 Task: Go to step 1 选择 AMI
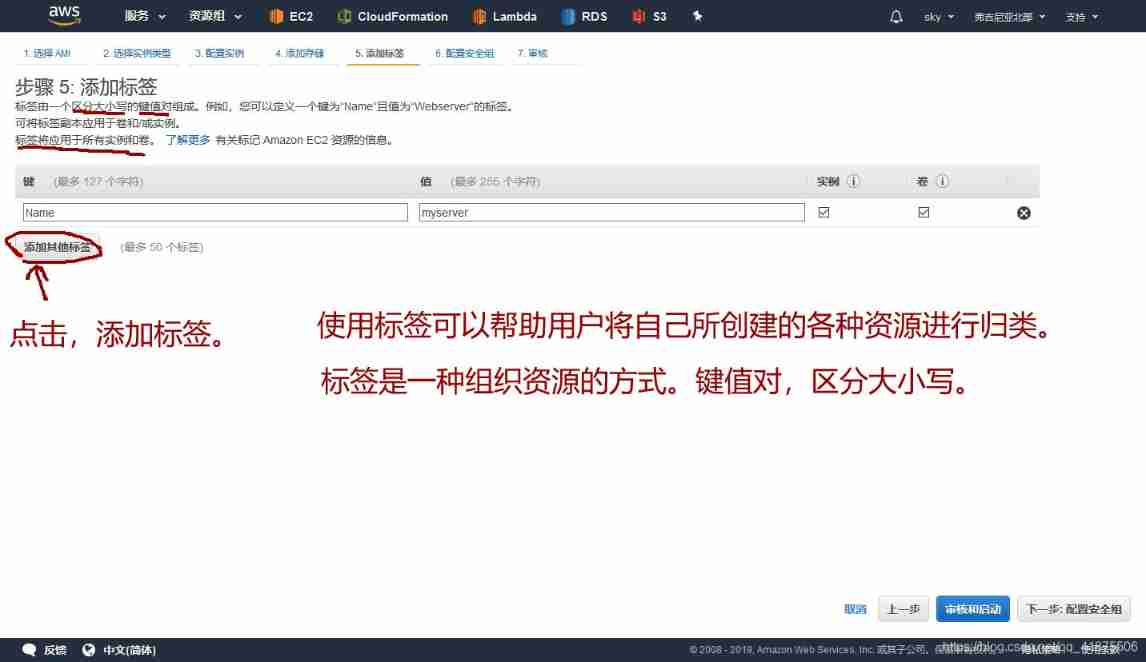[x=47, y=53]
